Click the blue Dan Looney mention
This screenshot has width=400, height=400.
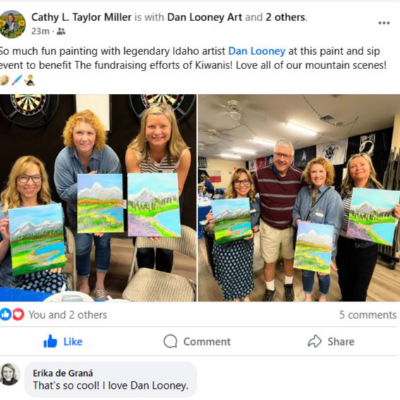click(257, 51)
